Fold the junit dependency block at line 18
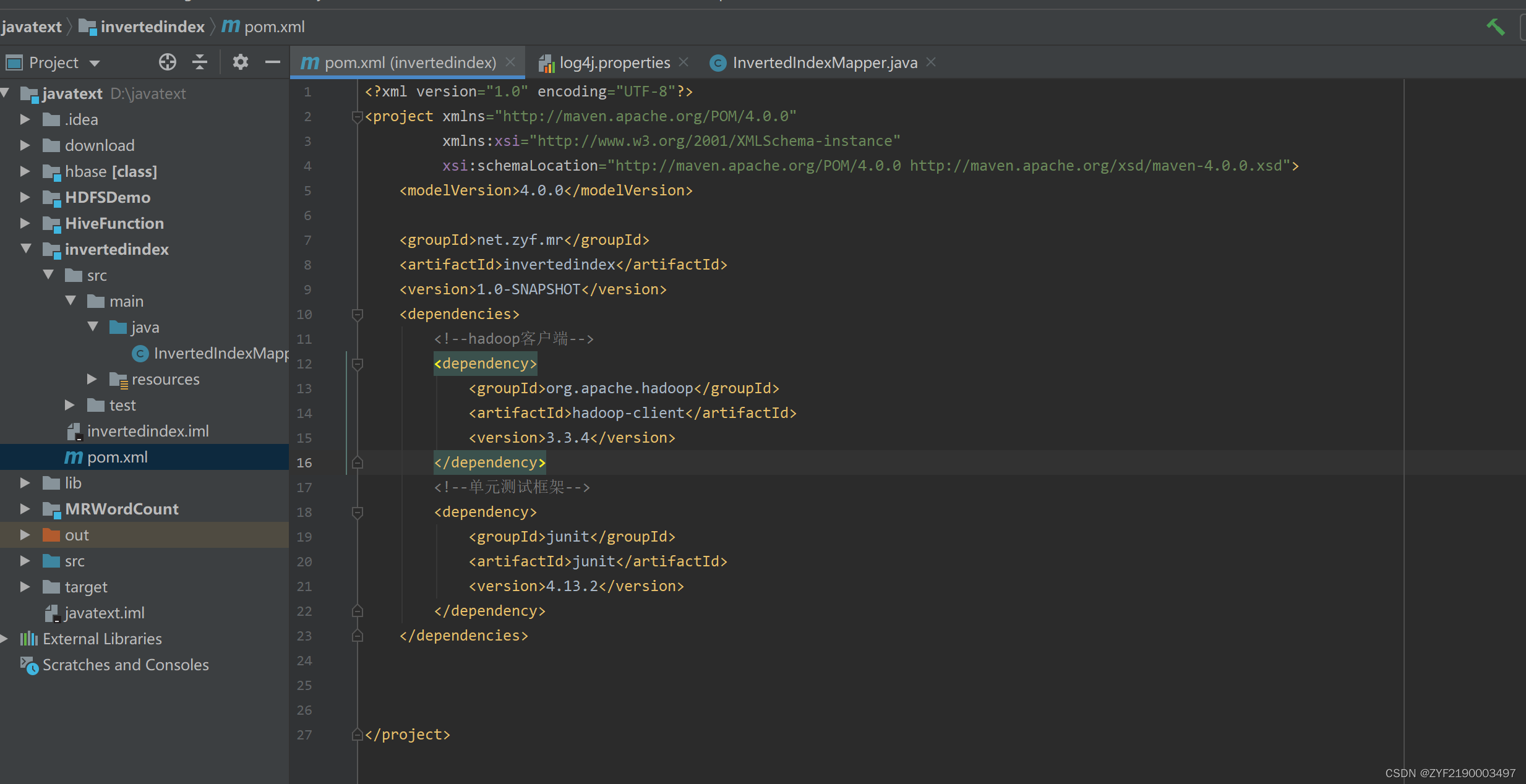Image resolution: width=1526 pixels, height=784 pixels. pyautogui.click(x=357, y=512)
